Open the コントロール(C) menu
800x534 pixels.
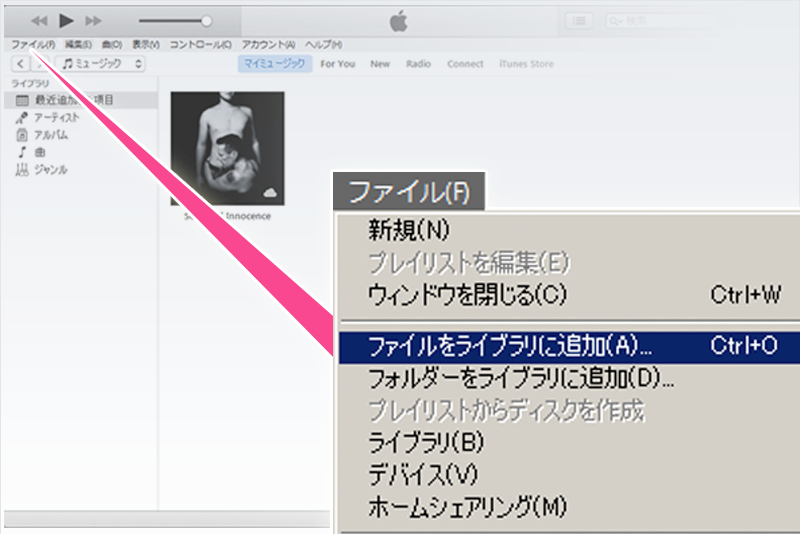click(x=201, y=45)
